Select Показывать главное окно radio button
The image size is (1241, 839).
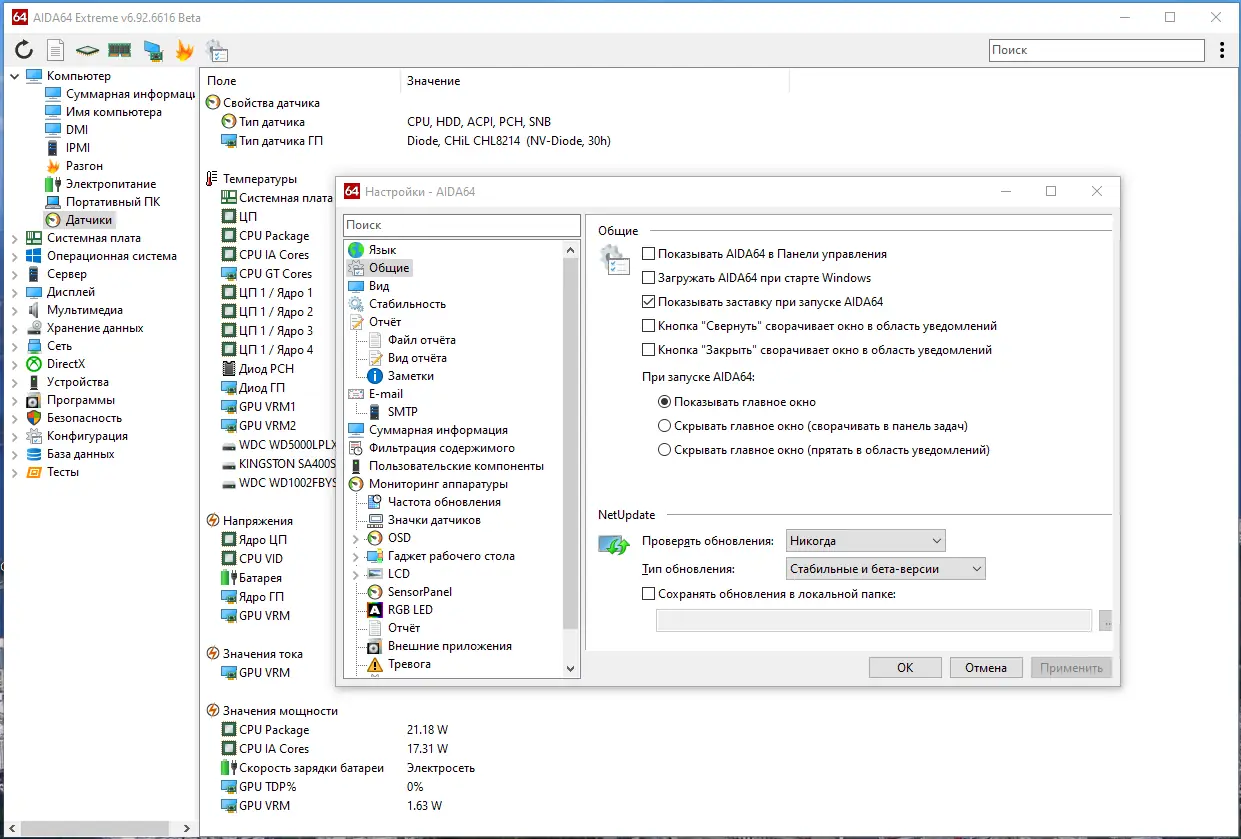click(x=664, y=402)
